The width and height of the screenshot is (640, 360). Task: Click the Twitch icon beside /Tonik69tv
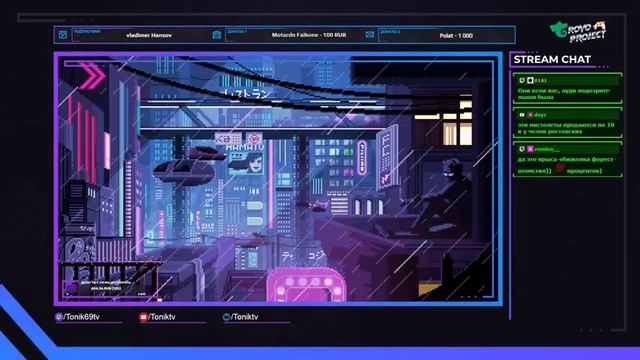point(59,317)
